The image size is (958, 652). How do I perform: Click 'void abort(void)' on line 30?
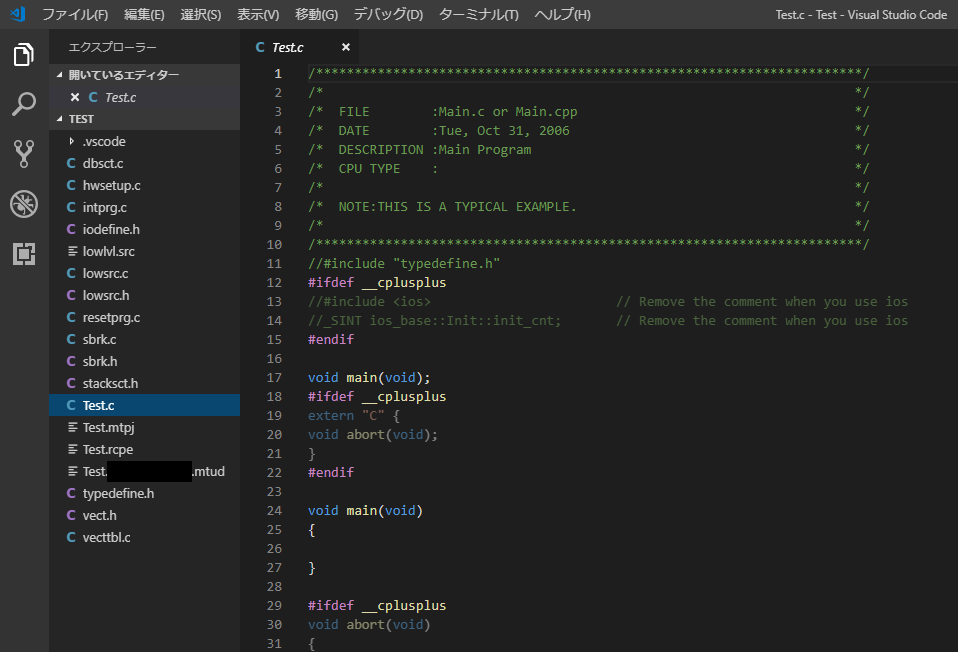tap(369, 625)
